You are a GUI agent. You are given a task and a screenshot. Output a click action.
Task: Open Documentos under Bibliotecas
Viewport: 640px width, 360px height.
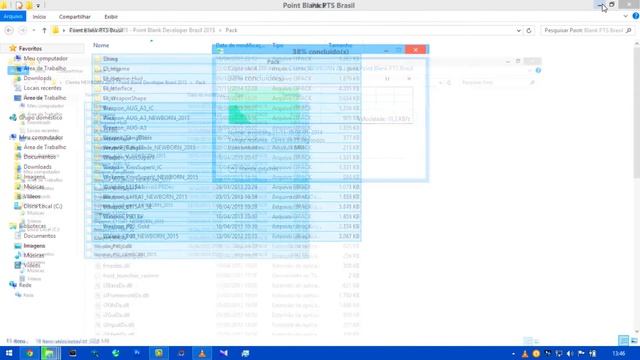coord(39,236)
